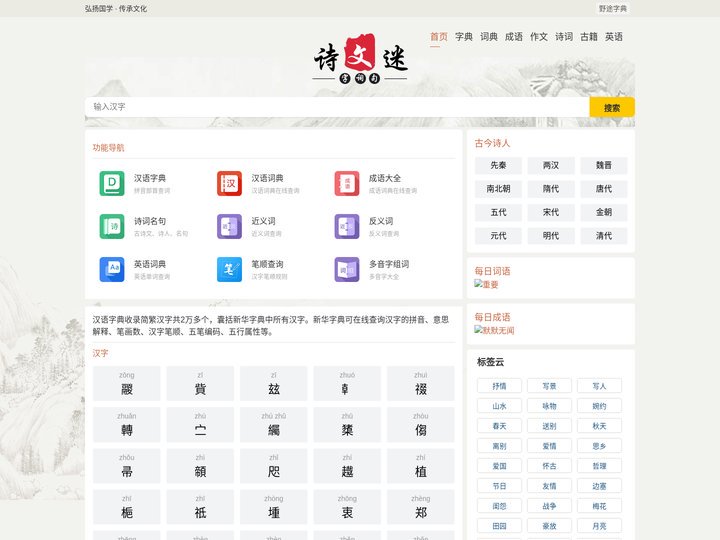Switch to the 成语 nav tab

(x=514, y=37)
